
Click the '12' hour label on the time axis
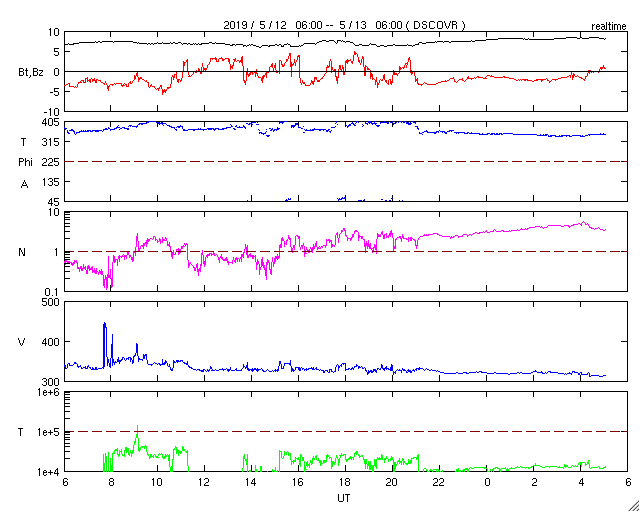click(x=204, y=481)
